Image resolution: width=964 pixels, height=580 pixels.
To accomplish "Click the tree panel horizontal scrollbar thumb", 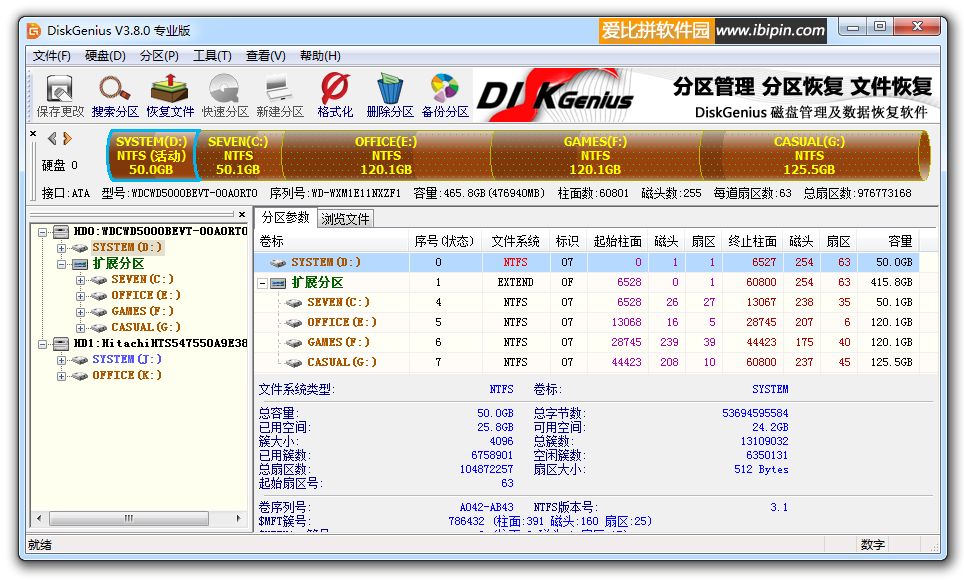I will [x=128, y=518].
